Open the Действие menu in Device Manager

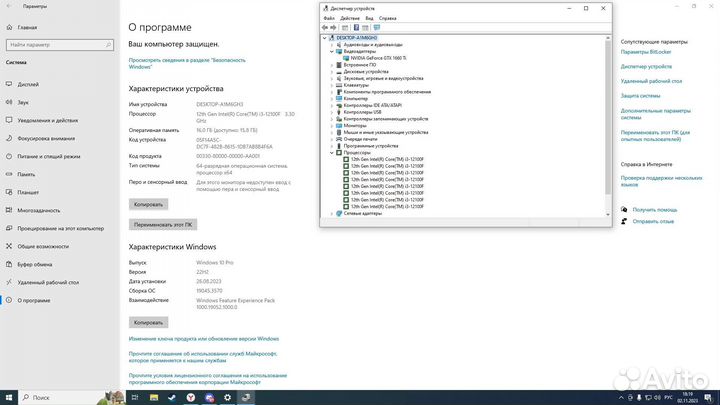tap(349, 18)
